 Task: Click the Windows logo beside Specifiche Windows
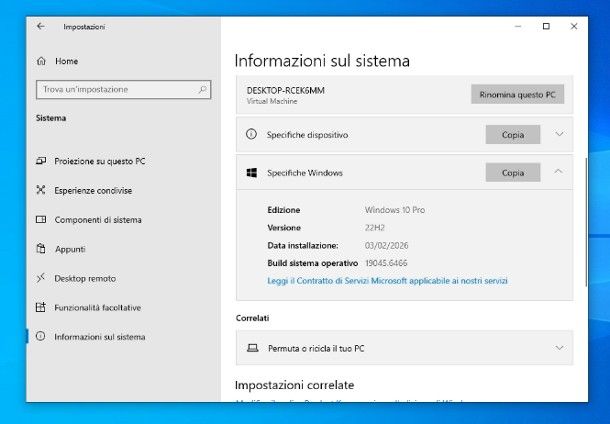pos(252,173)
